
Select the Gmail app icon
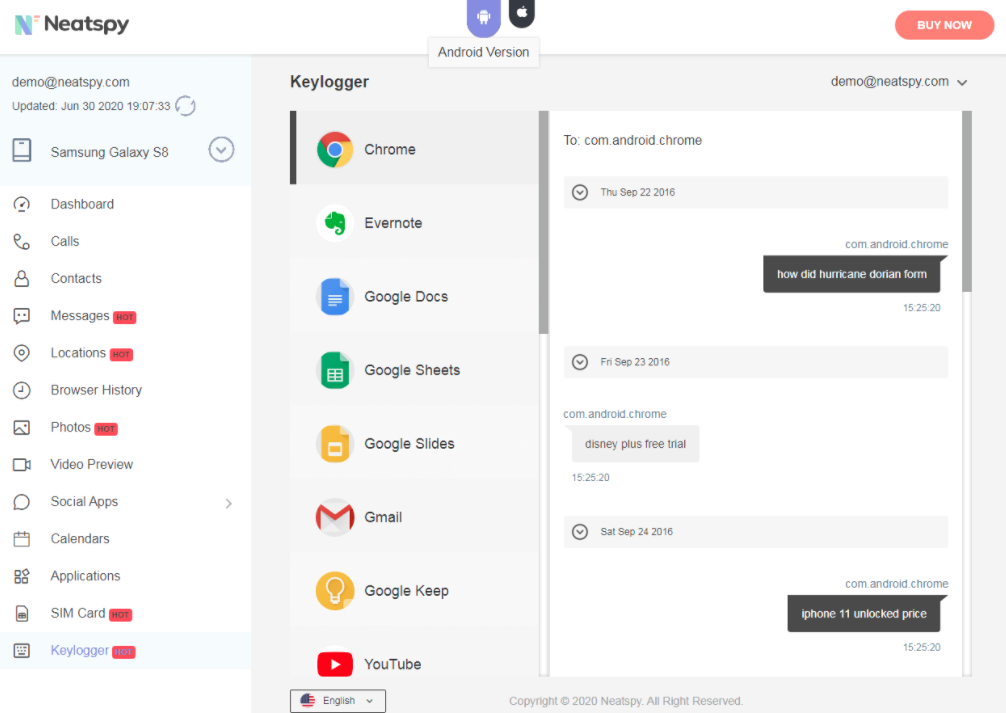point(335,517)
